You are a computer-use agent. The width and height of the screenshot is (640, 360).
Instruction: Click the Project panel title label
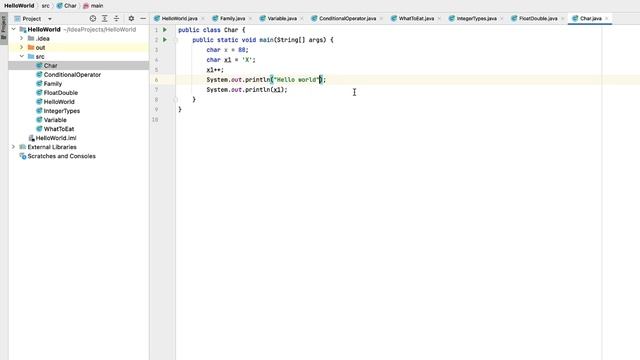[31, 19]
